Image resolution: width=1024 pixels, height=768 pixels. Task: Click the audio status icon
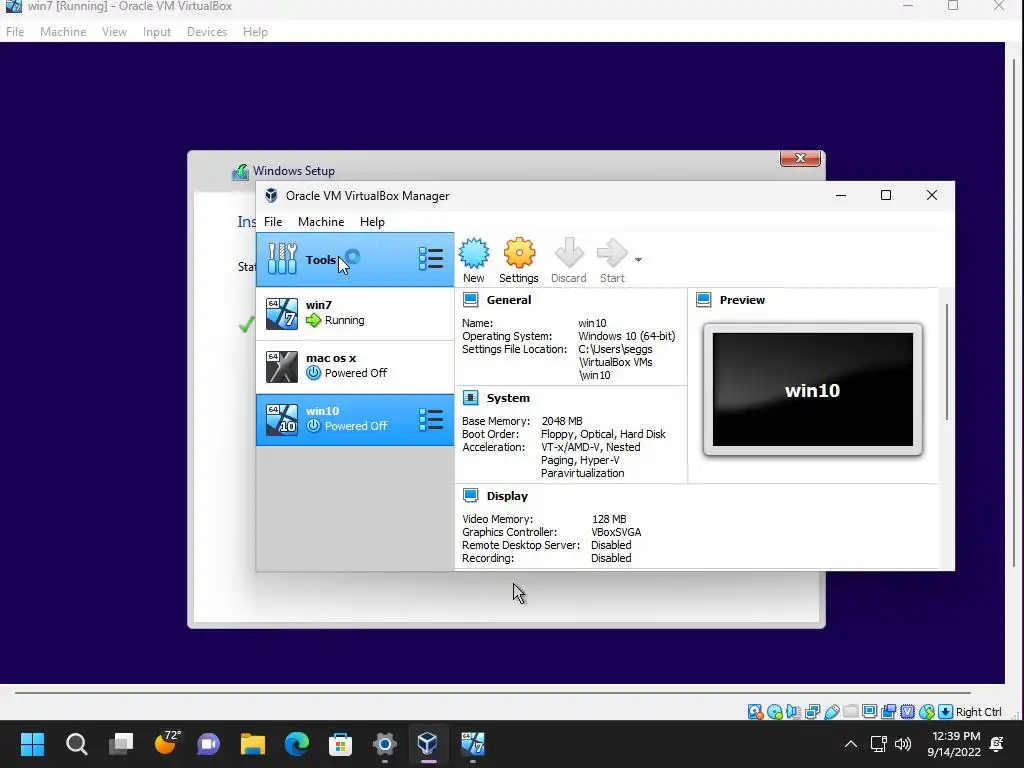(793, 712)
